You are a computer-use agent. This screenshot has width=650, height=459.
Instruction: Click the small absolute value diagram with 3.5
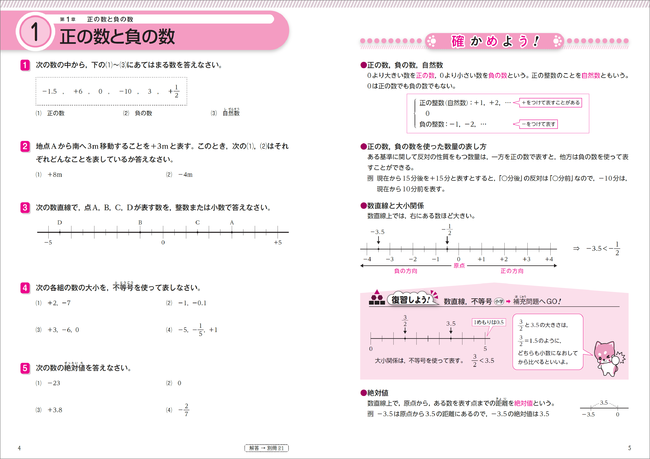pyautogui.click(x=604, y=409)
